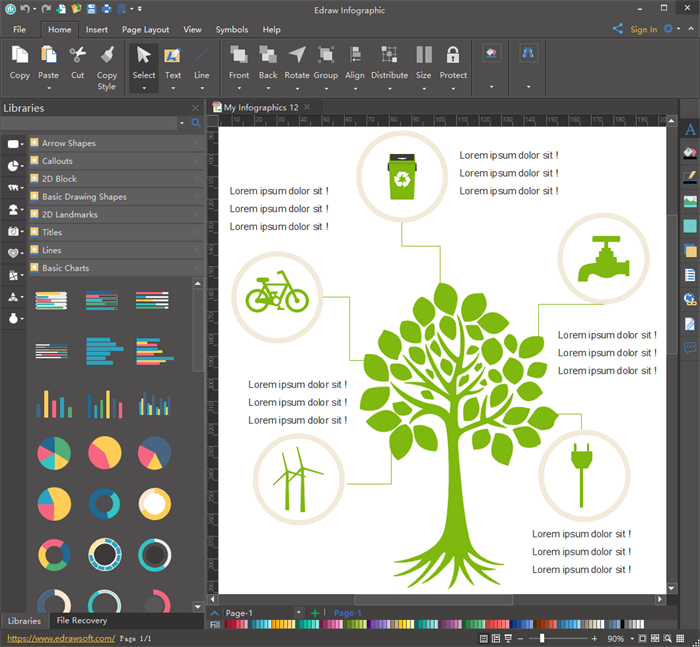Screen dimensions: 700x647
Task: Click the Rotate tool icon
Action: coord(297,55)
